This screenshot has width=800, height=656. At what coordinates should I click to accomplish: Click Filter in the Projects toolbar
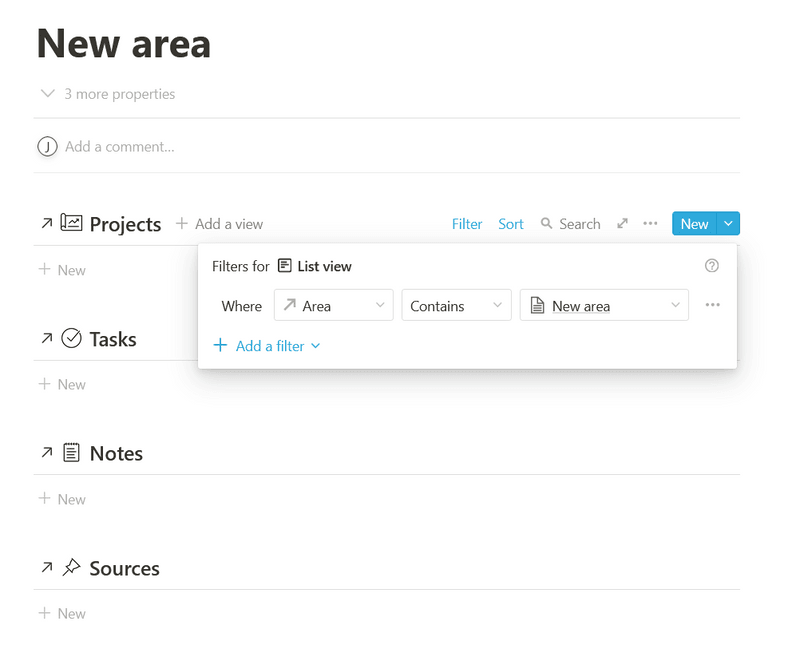[x=467, y=224]
